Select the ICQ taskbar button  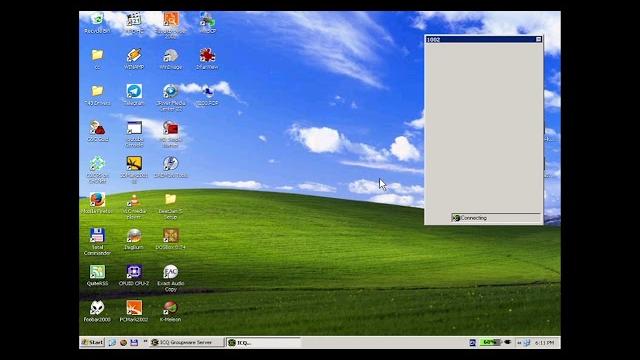(263, 342)
